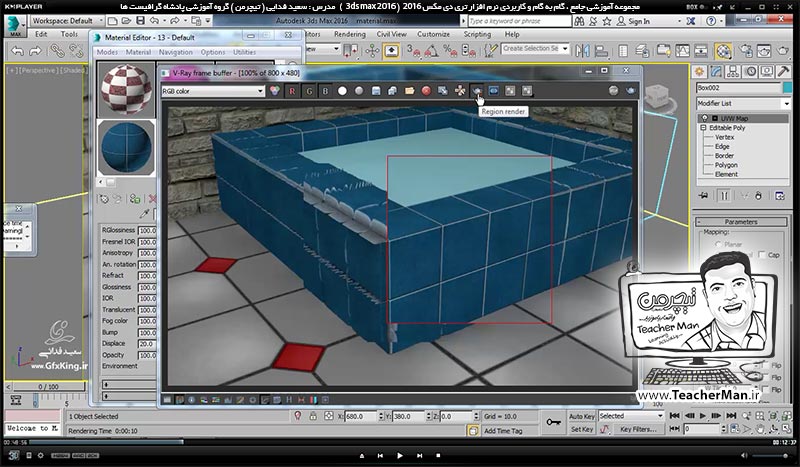Toggle the Auto Key button

pyautogui.click(x=582, y=416)
